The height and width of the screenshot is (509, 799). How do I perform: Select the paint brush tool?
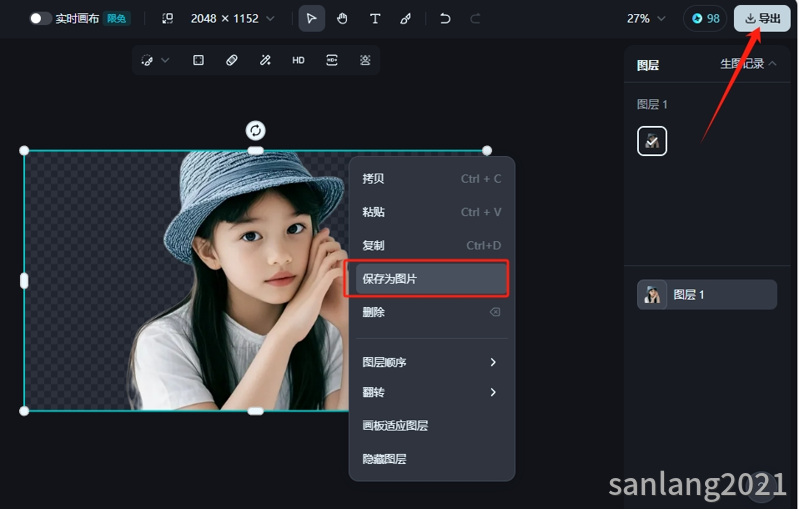pos(406,19)
